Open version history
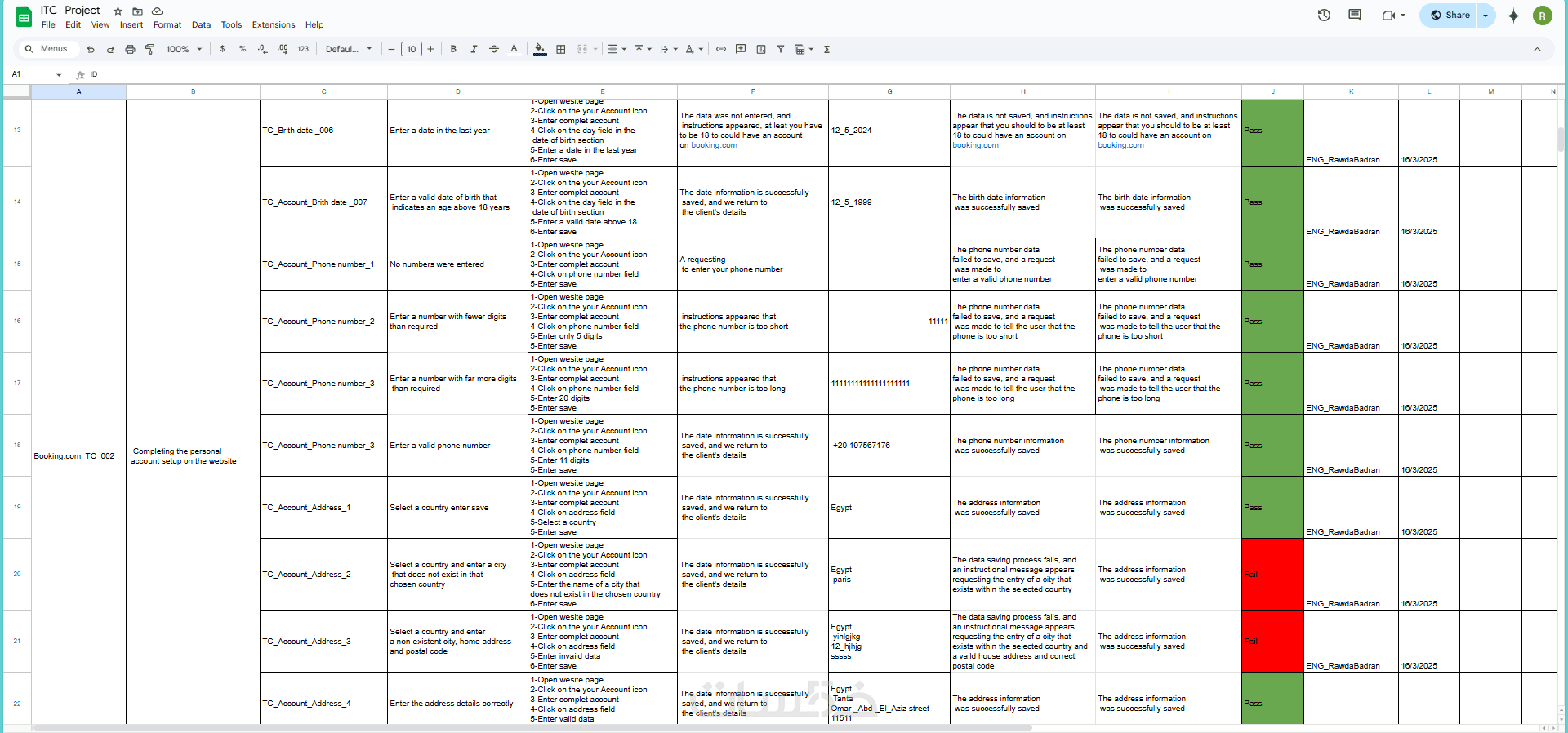 pos(1325,16)
